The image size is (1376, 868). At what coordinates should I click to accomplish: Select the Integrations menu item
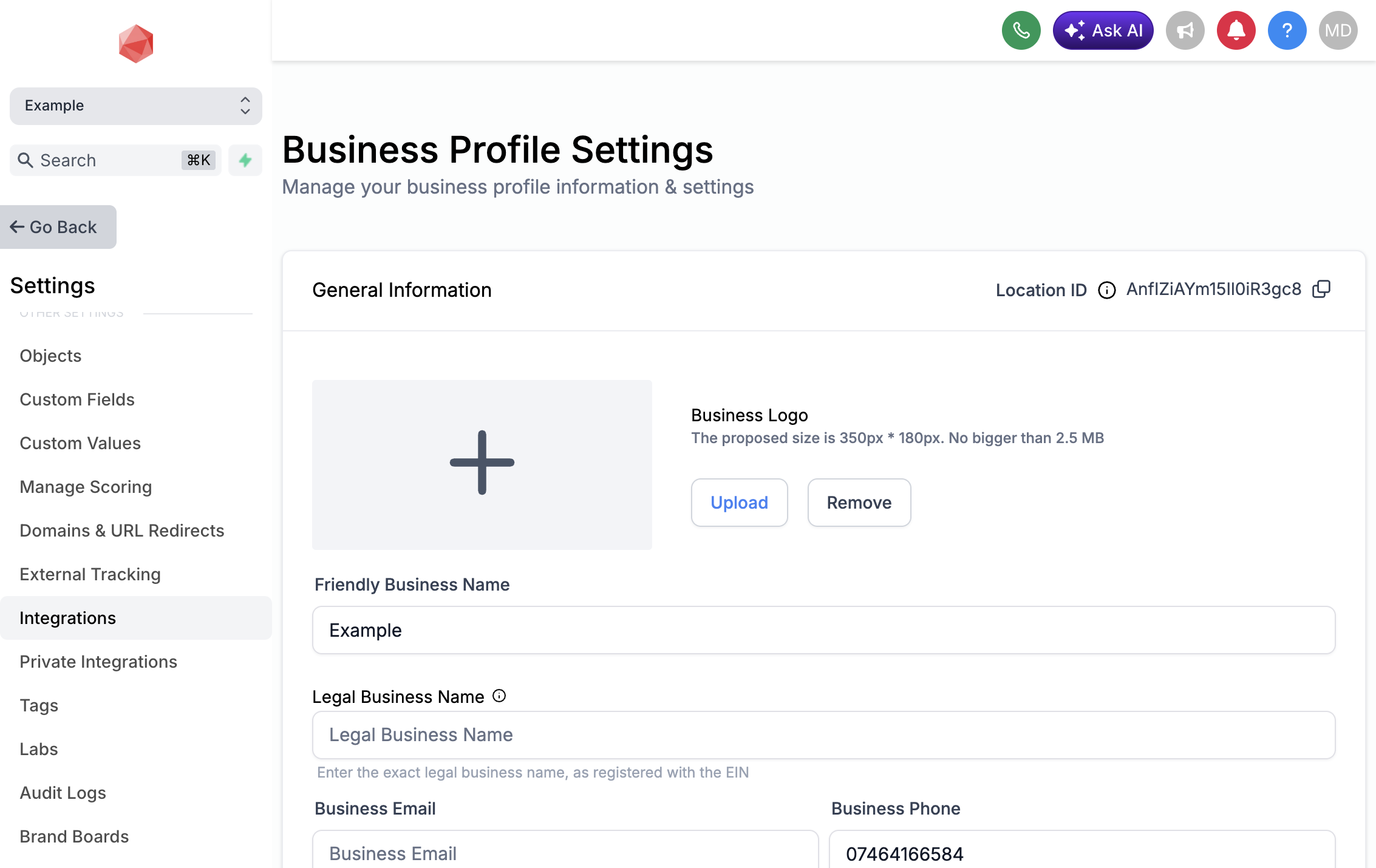coord(136,618)
